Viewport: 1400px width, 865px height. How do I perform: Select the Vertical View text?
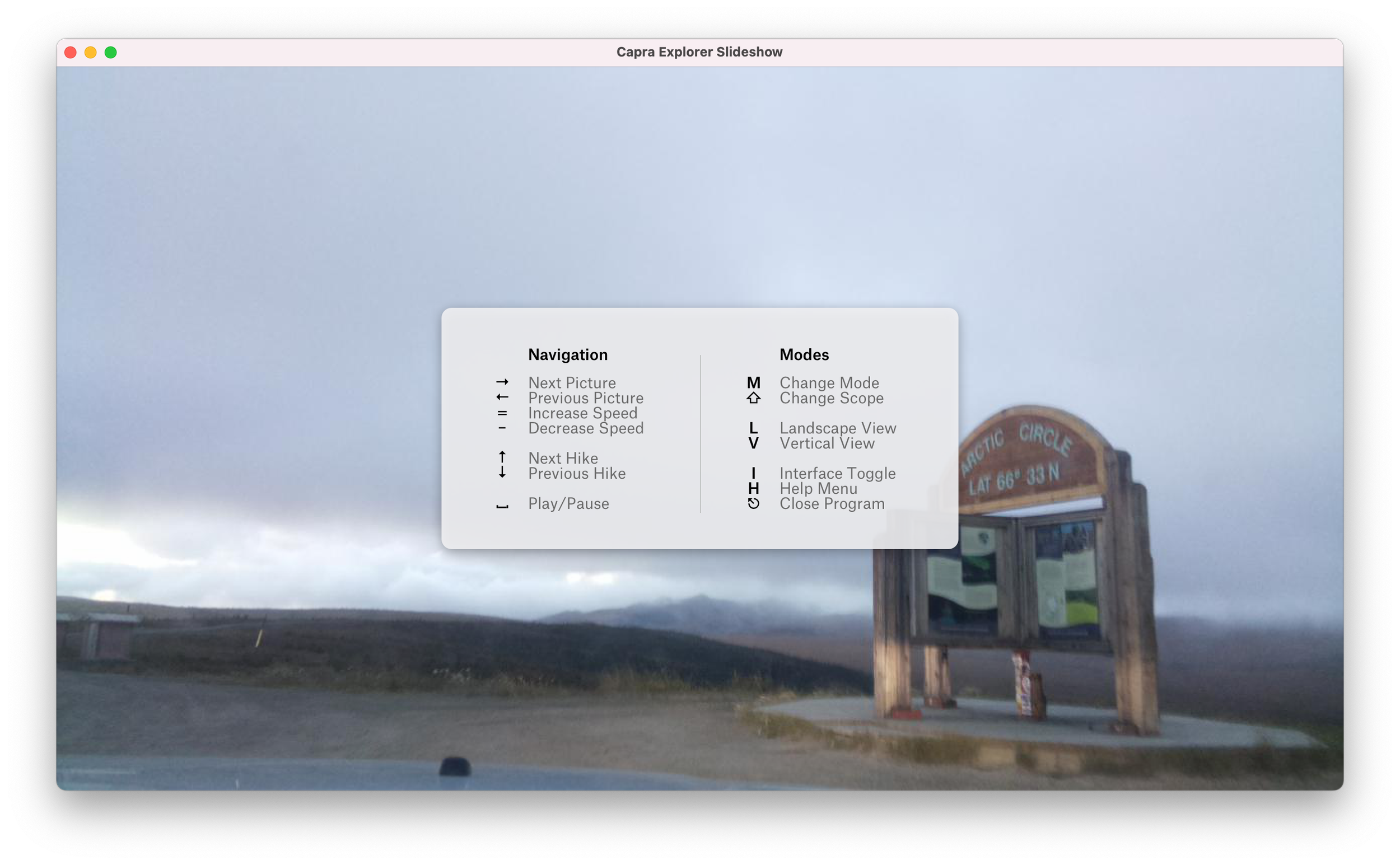(x=826, y=443)
